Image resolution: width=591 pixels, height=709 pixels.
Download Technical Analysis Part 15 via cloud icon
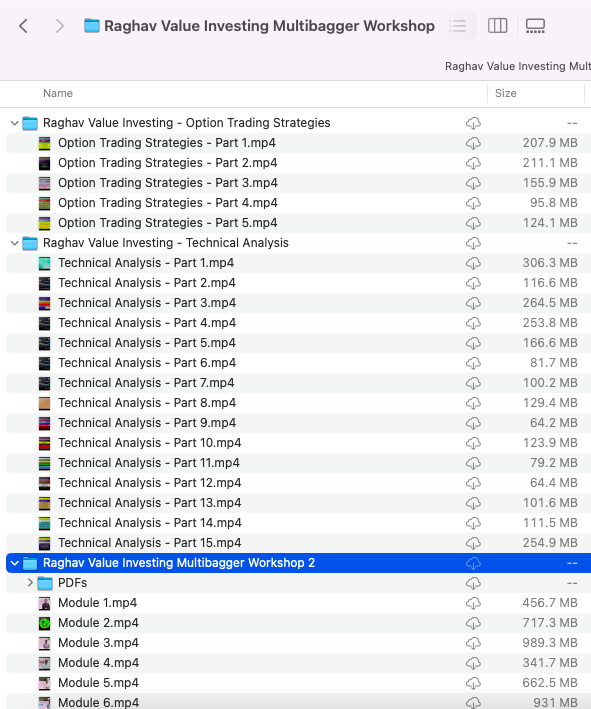coord(473,543)
